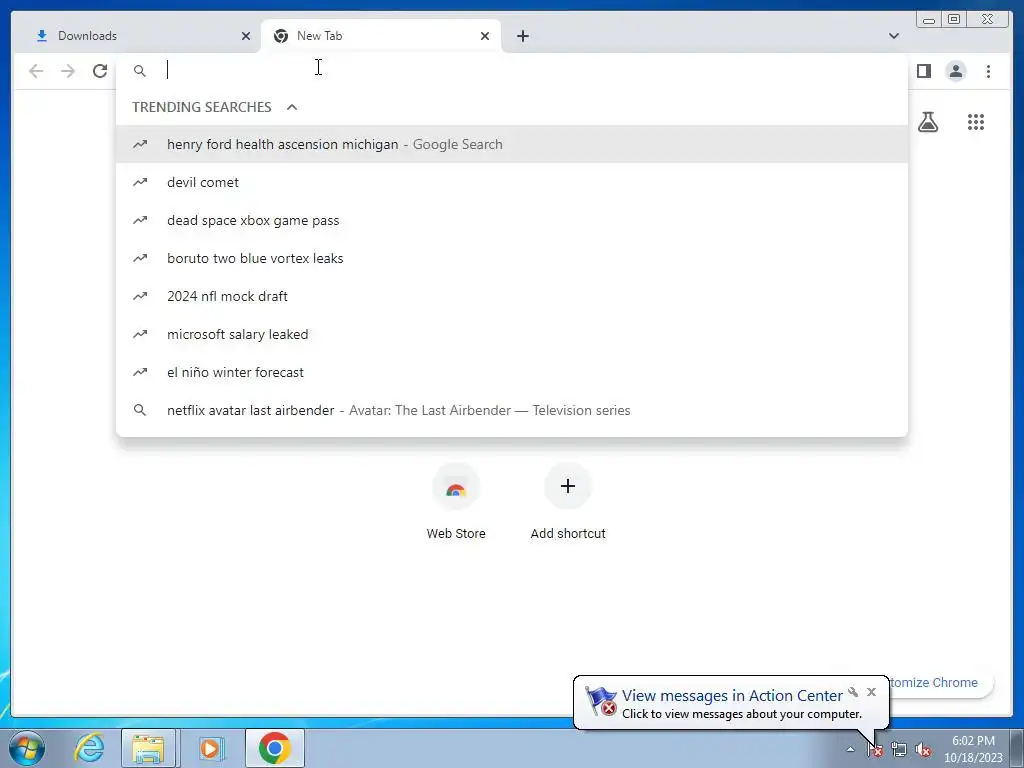Image resolution: width=1024 pixels, height=768 pixels.
Task: Click the search magnifier in address bar
Action: point(140,71)
